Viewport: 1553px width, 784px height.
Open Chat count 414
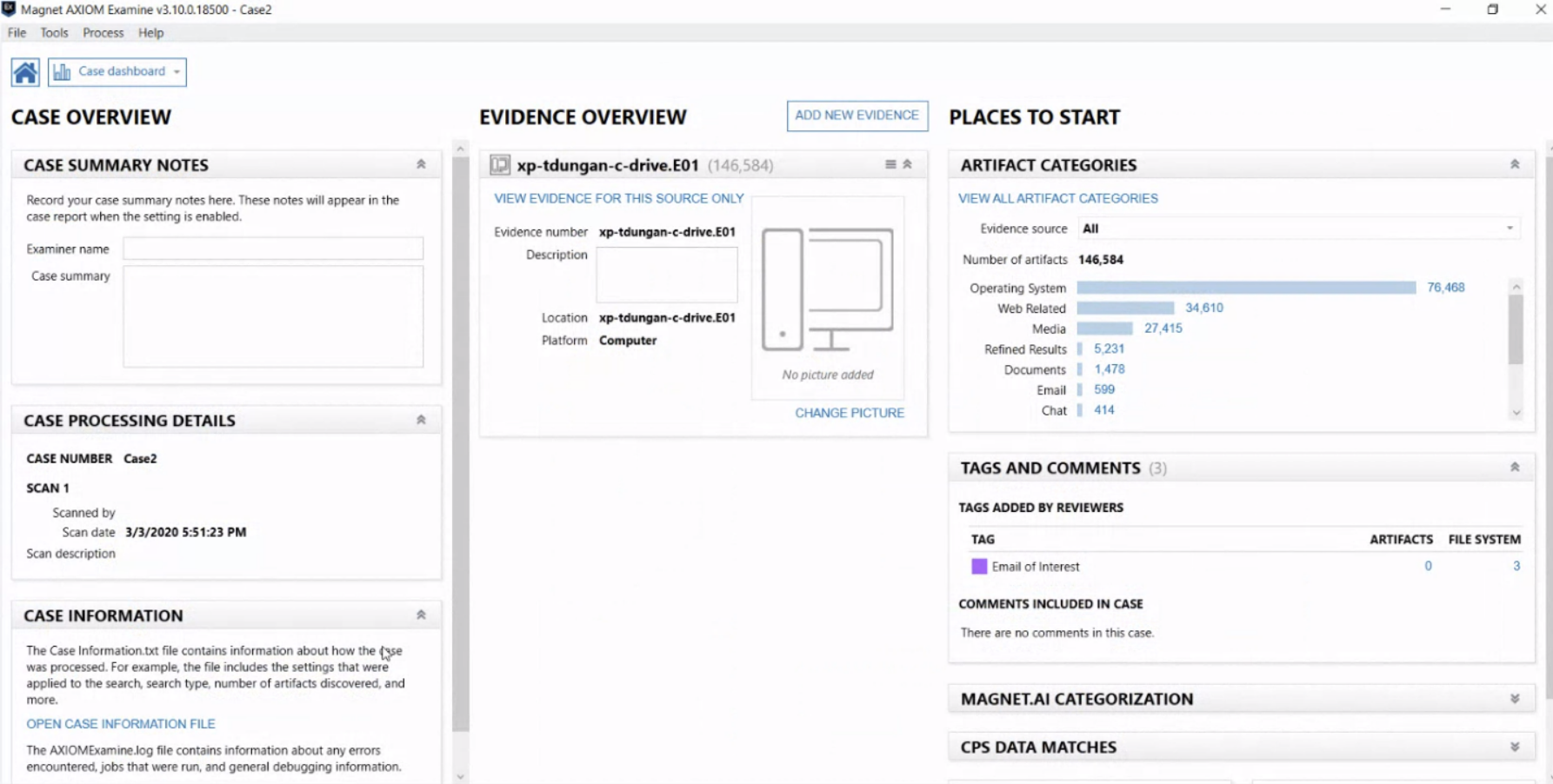point(1104,410)
